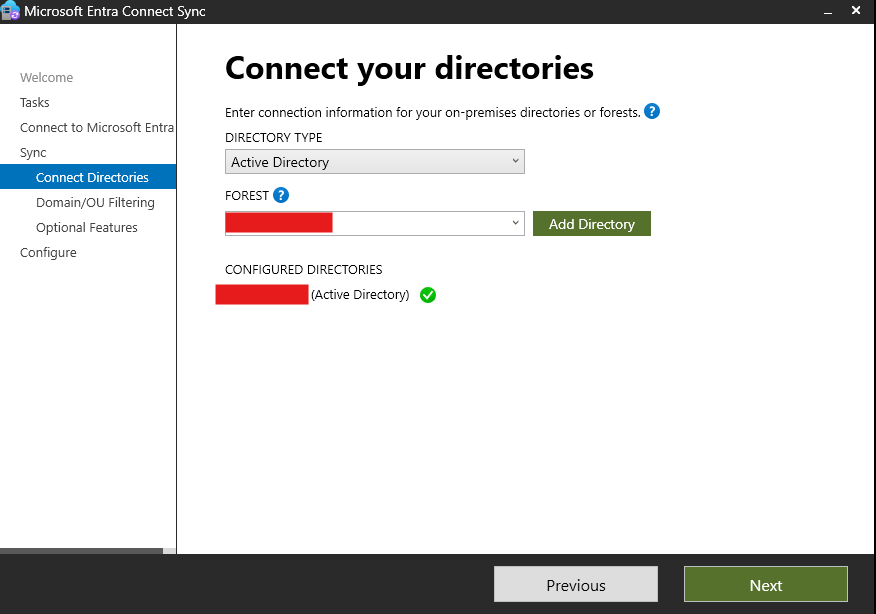Expand the Forest combo box arrow
Image resolution: width=876 pixels, height=614 pixels.
click(x=515, y=223)
